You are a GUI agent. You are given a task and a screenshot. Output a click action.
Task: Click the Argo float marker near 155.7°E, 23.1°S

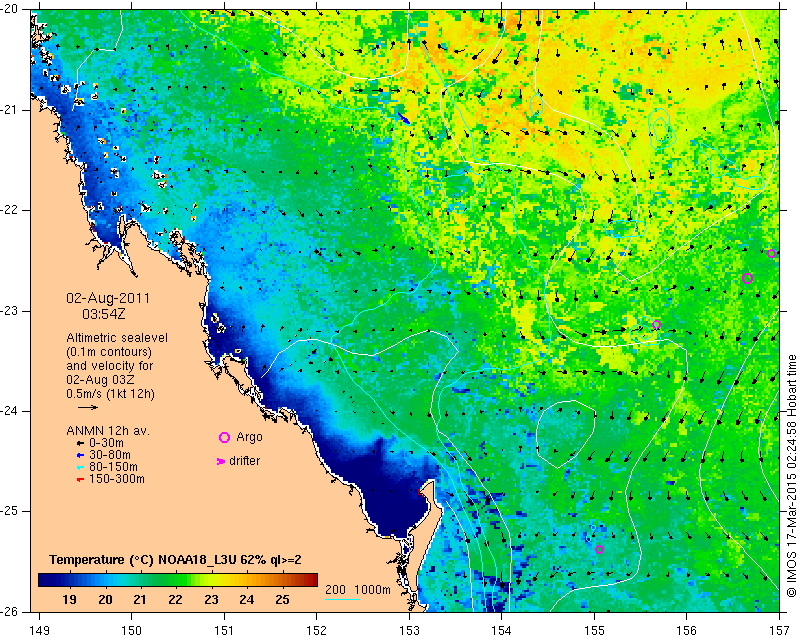(657, 325)
